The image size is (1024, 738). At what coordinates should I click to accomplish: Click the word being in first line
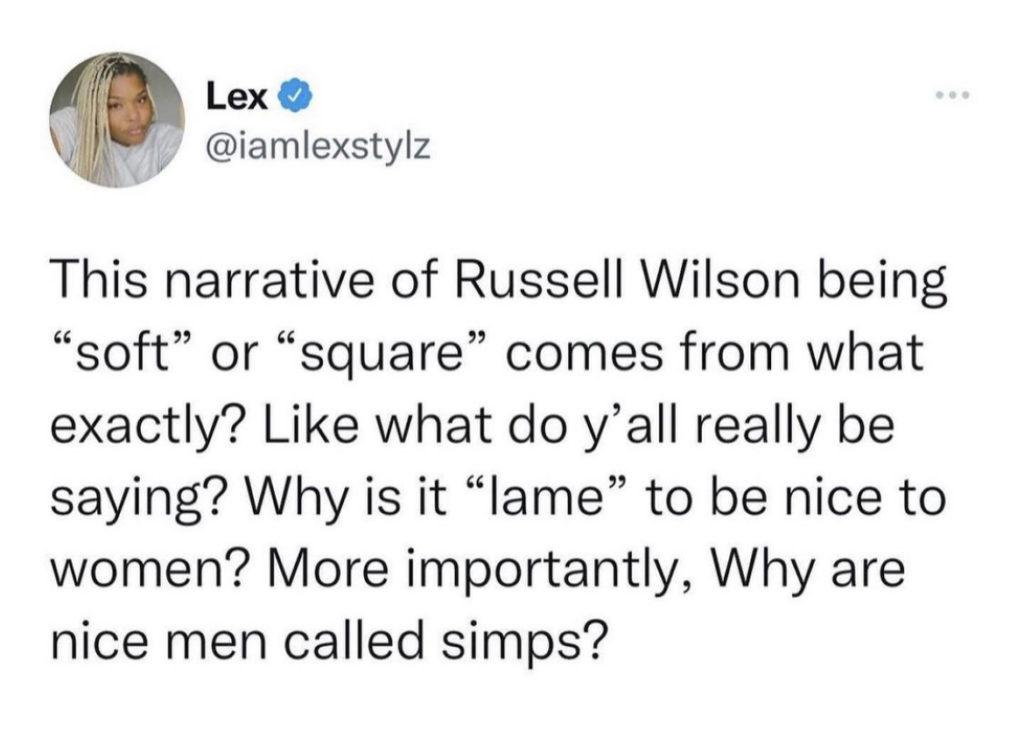(x=887, y=283)
